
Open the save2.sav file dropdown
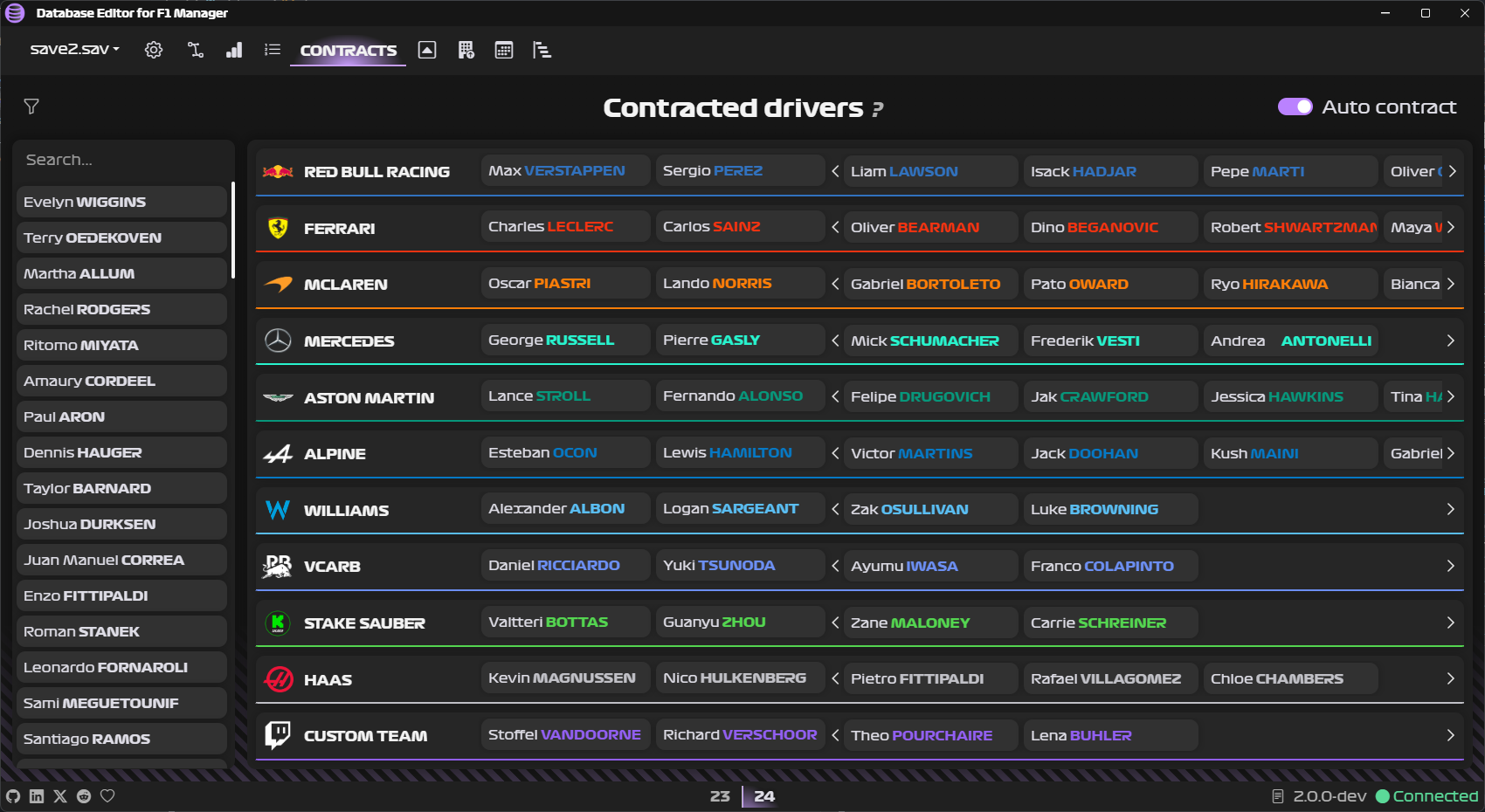tap(74, 49)
